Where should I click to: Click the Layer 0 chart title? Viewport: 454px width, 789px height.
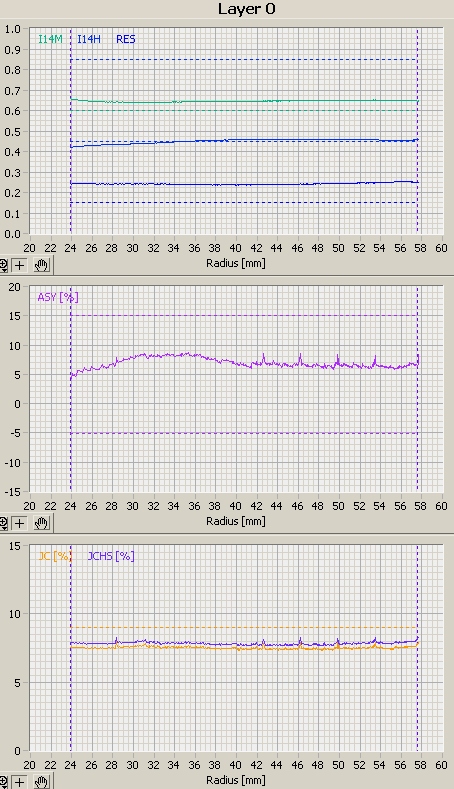(x=247, y=9)
